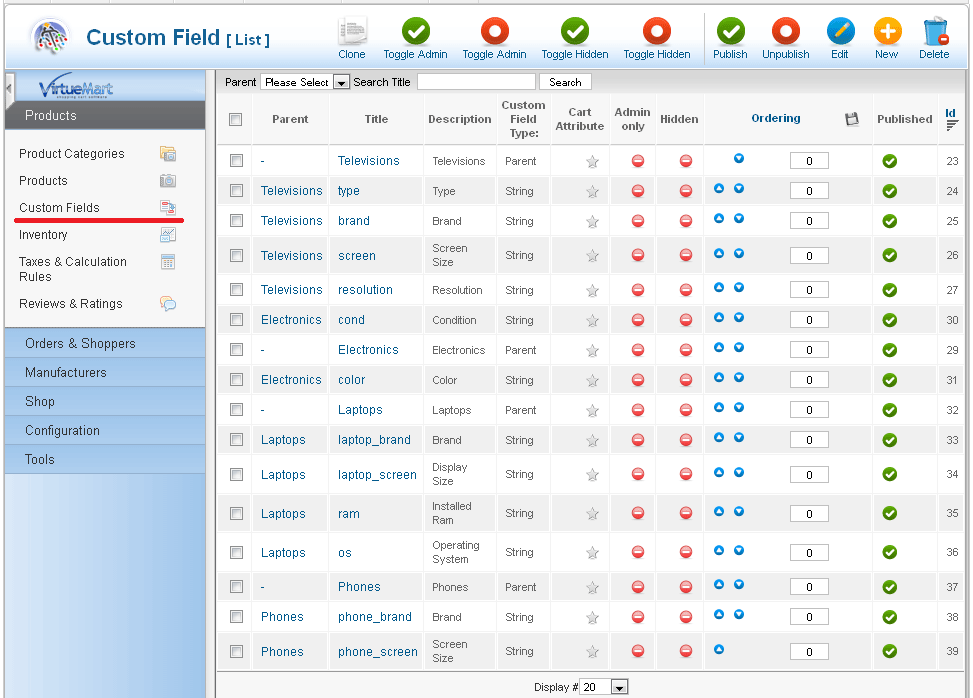
Task: Click the Search button
Action: click(565, 82)
